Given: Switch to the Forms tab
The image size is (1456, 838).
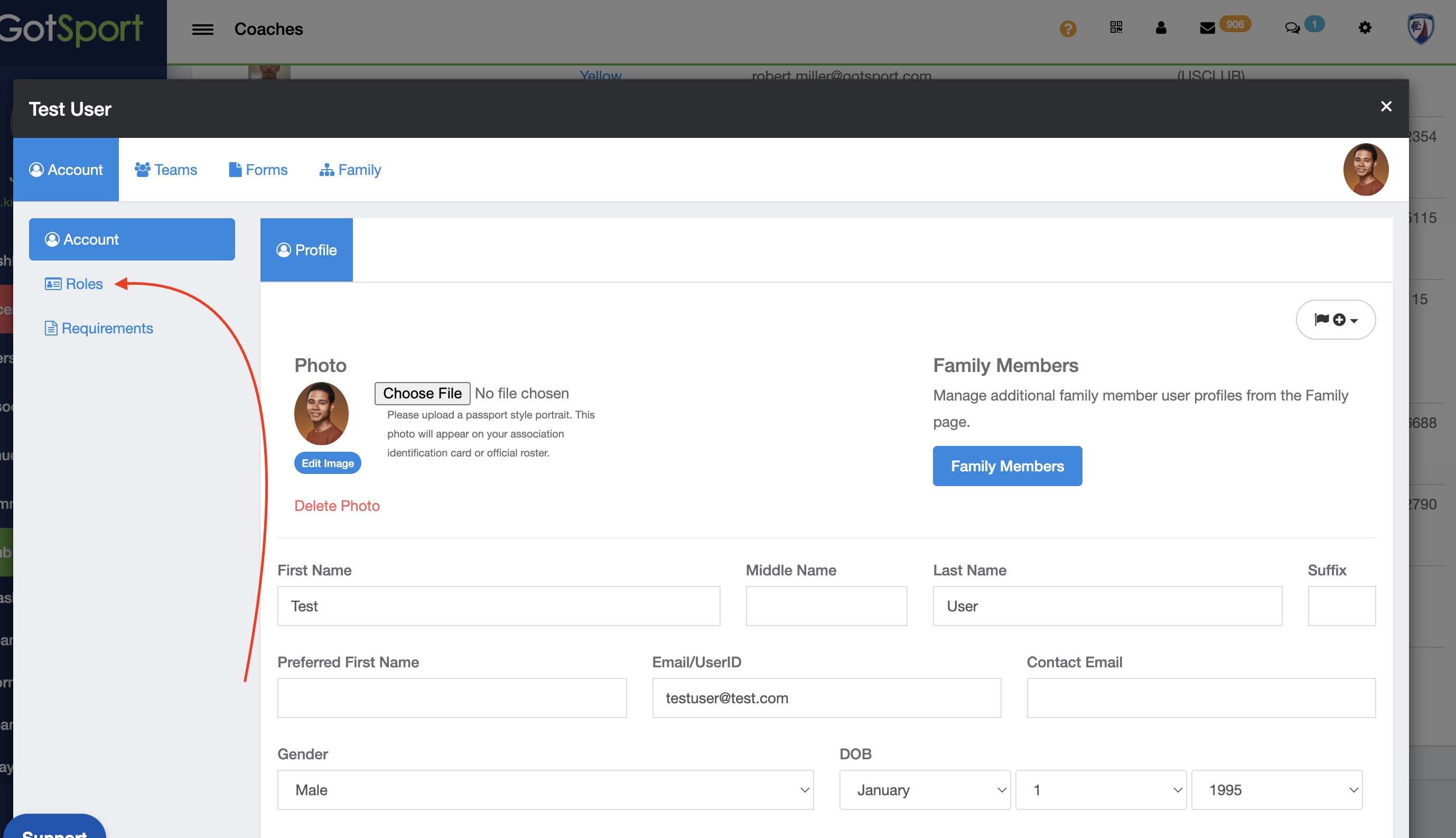Looking at the screenshot, I should 258,169.
